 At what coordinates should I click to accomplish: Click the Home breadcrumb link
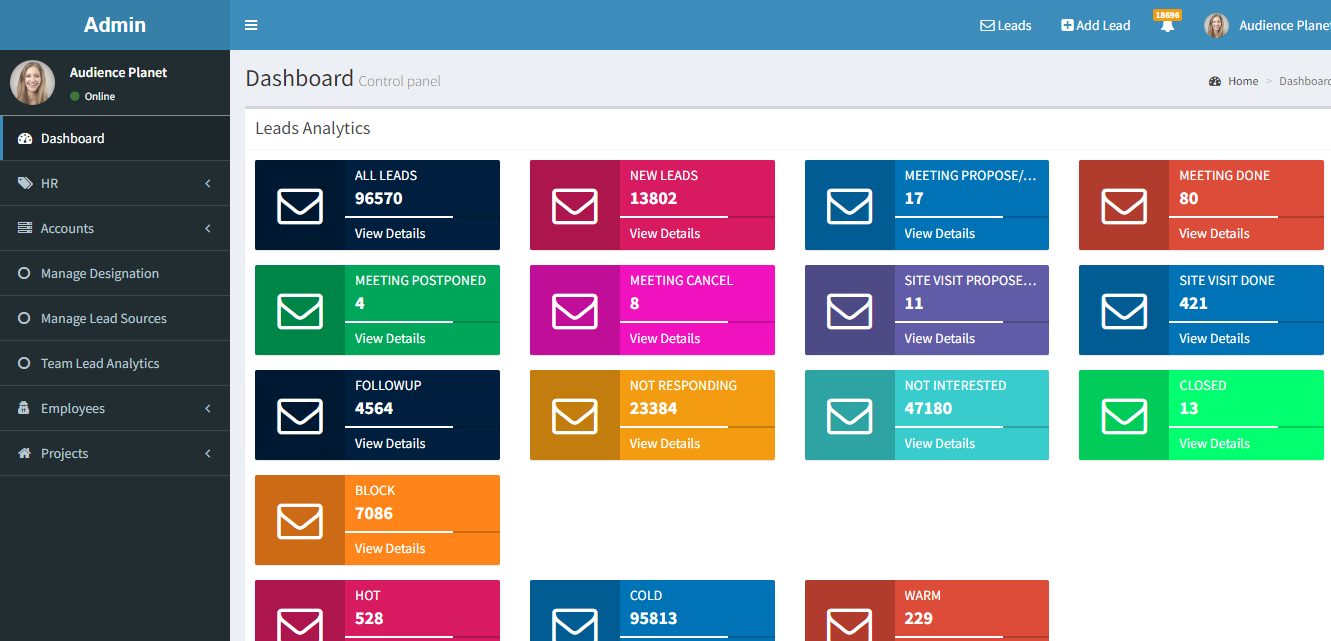(x=1243, y=81)
